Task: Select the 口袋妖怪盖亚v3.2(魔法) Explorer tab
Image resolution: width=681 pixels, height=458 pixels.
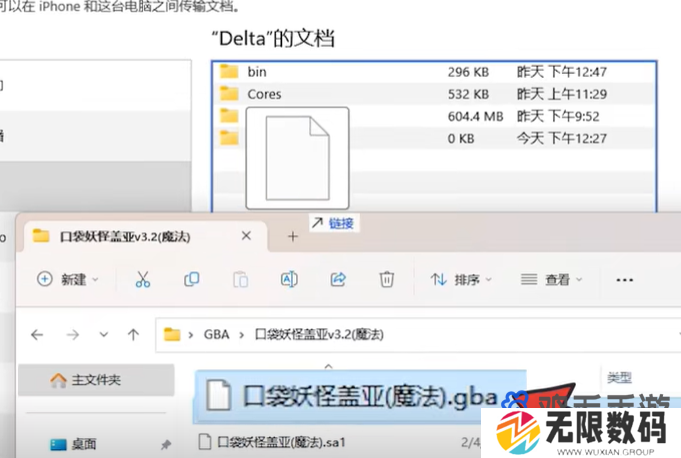Action: tap(145, 236)
